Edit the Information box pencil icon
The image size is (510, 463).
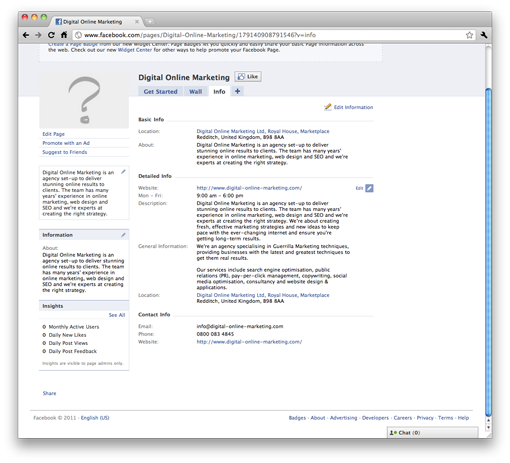123,235
